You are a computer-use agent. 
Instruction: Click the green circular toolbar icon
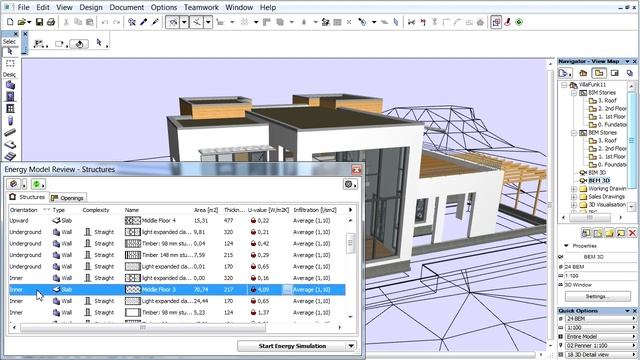tap(519, 22)
